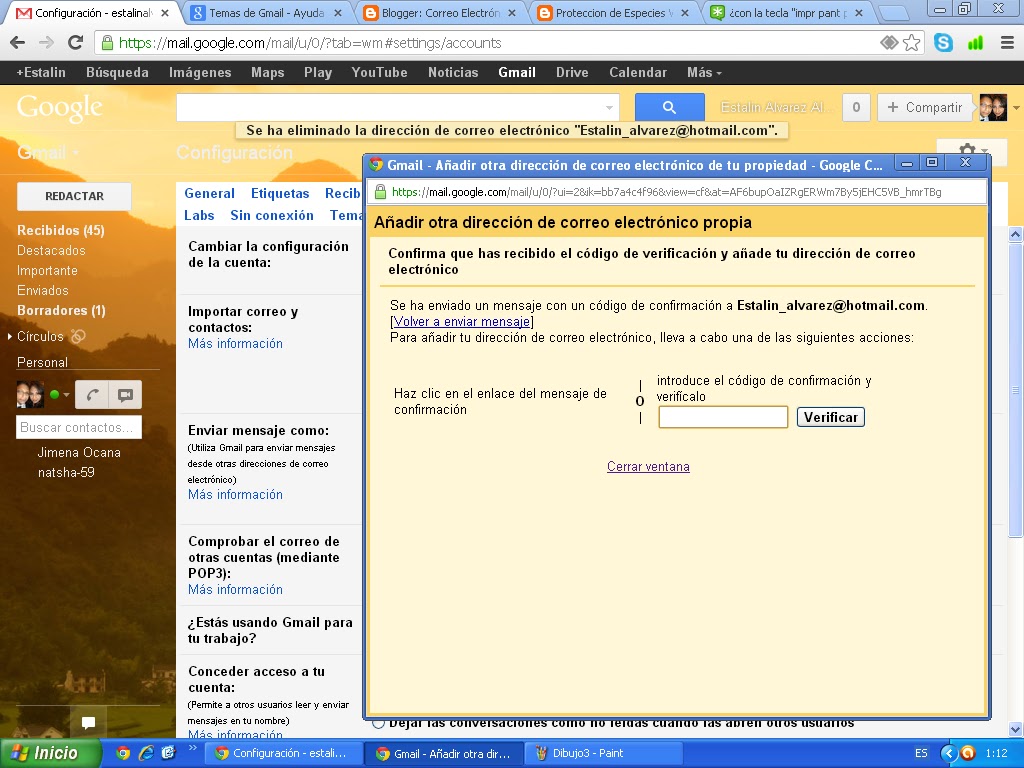Open Dibujo3 - Paint from taskbar
1024x768 pixels.
click(x=603, y=753)
